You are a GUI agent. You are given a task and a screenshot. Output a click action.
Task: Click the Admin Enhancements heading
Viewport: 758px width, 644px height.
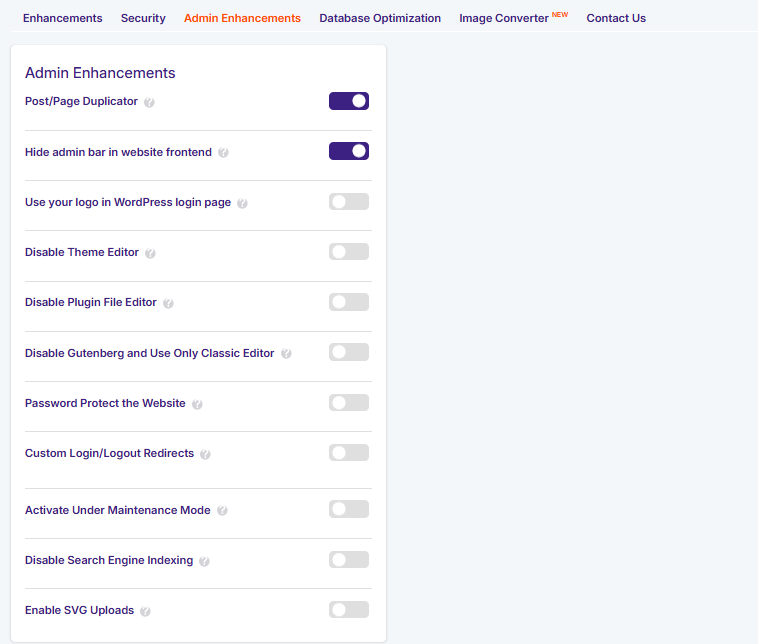tap(100, 73)
